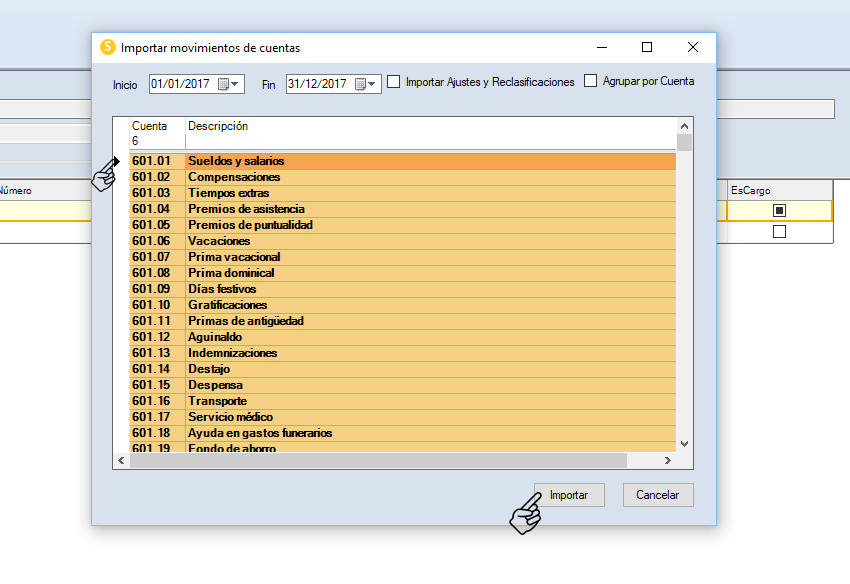Toggle the checked EsCargo checkbox in background grid

click(779, 211)
